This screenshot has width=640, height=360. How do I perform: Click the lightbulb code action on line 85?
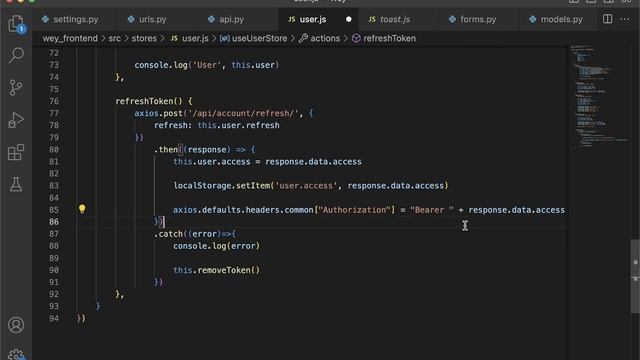pos(82,209)
